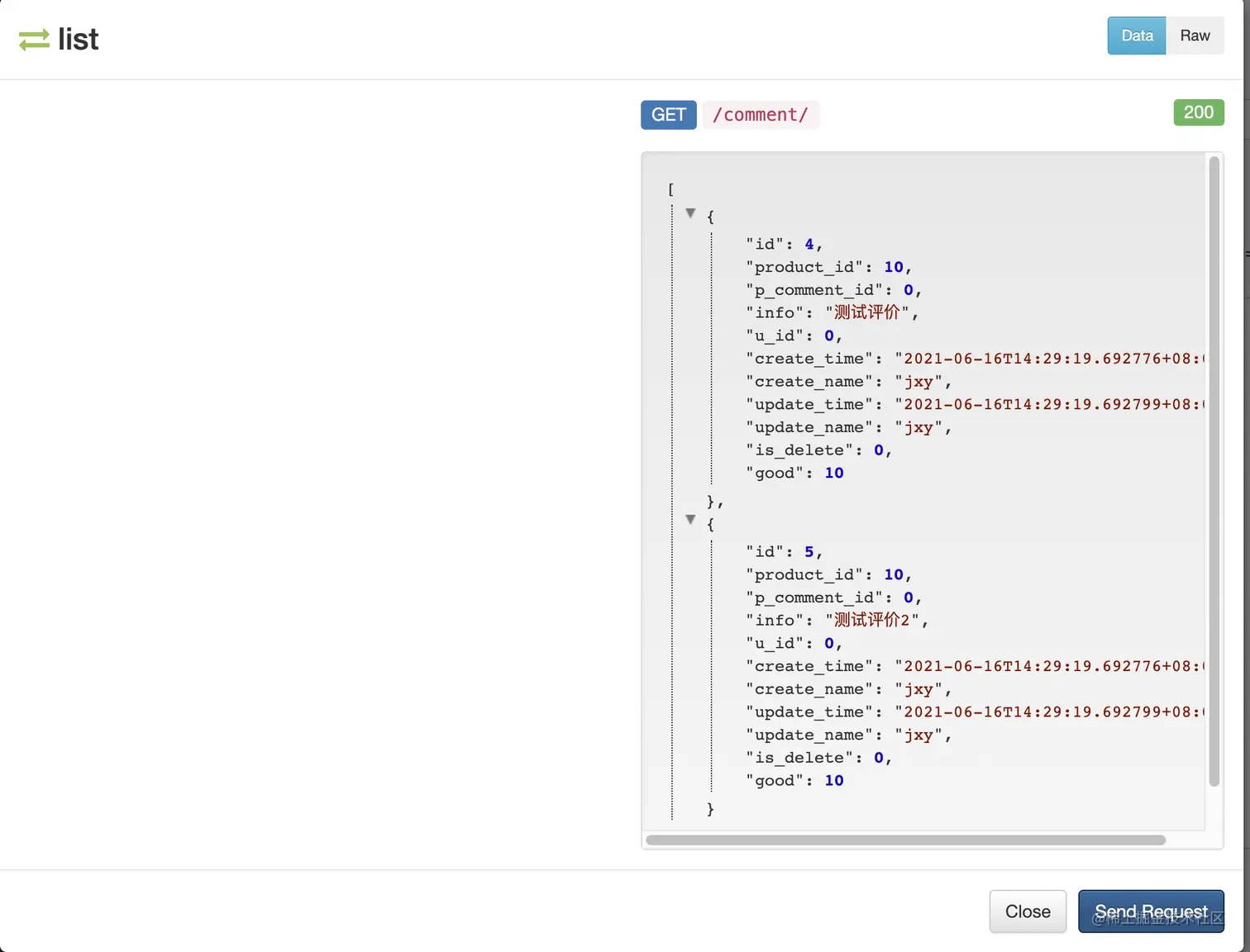The height and width of the screenshot is (952, 1250).
Task: Collapse the first JSON object with id 4
Action: (x=690, y=213)
